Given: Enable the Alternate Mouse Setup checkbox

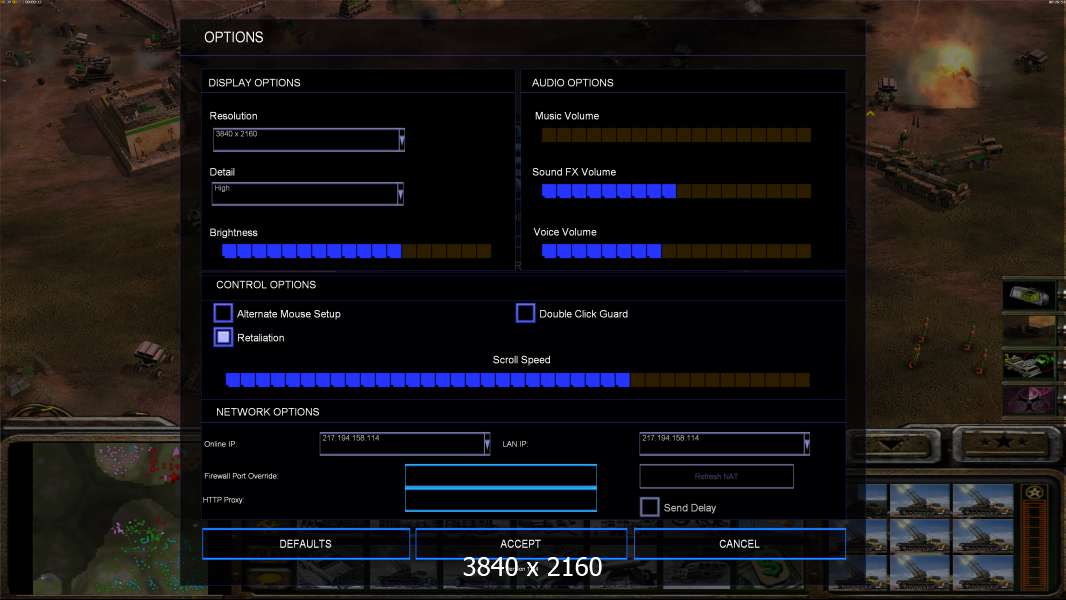Looking at the screenshot, I should [x=223, y=313].
